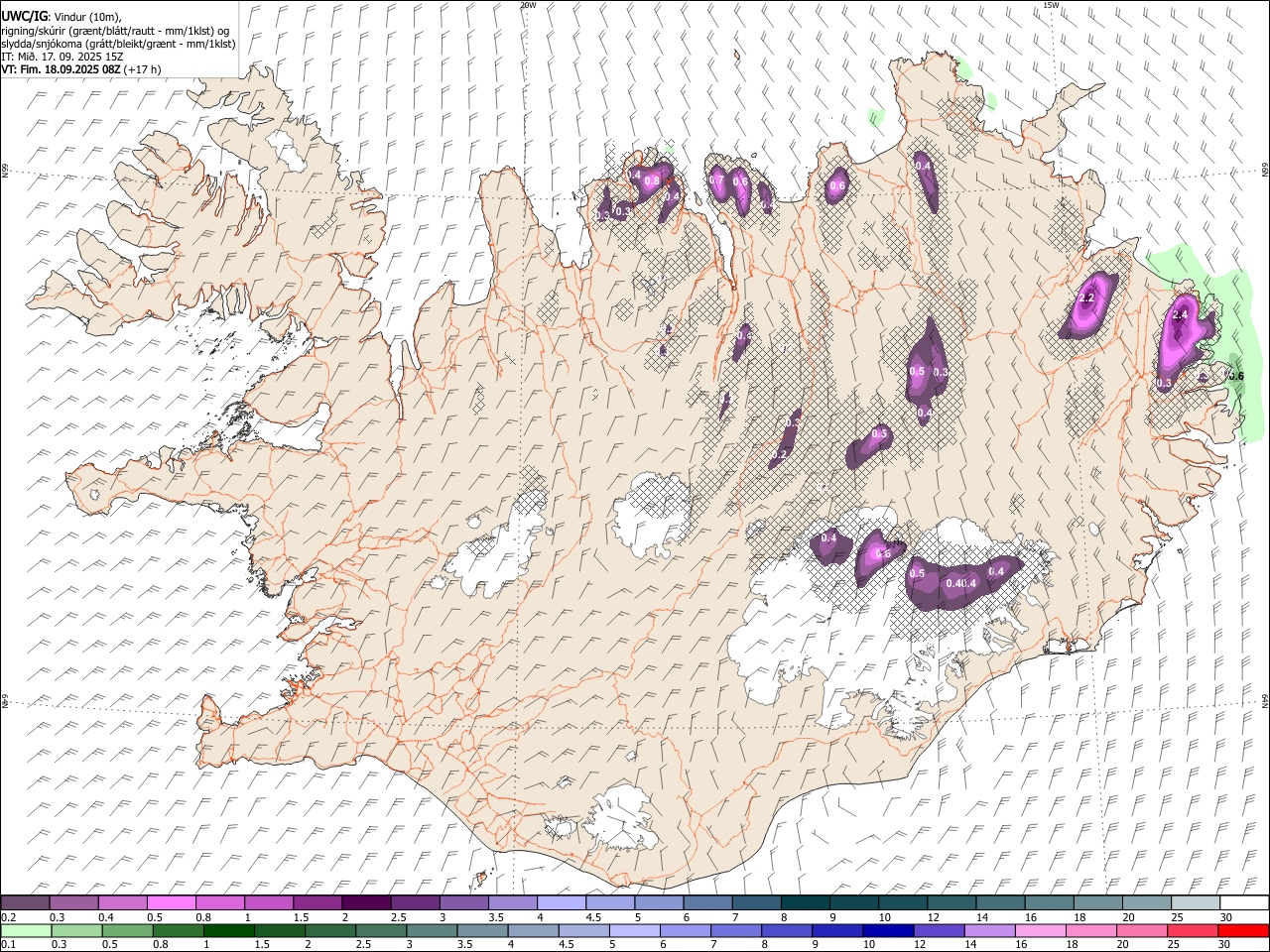
Task: Pick the violet rain legend swatch 12
Action: [x=938, y=931]
